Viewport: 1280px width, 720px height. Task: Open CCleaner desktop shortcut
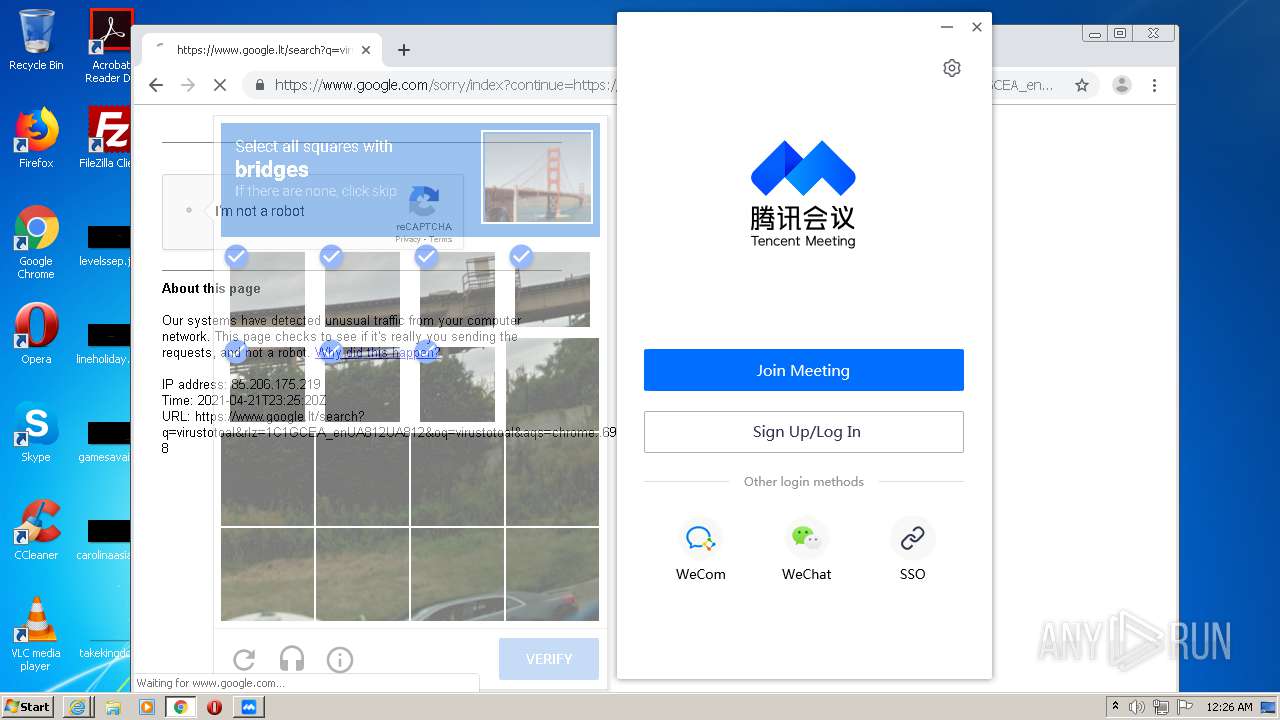click(36, 530)
